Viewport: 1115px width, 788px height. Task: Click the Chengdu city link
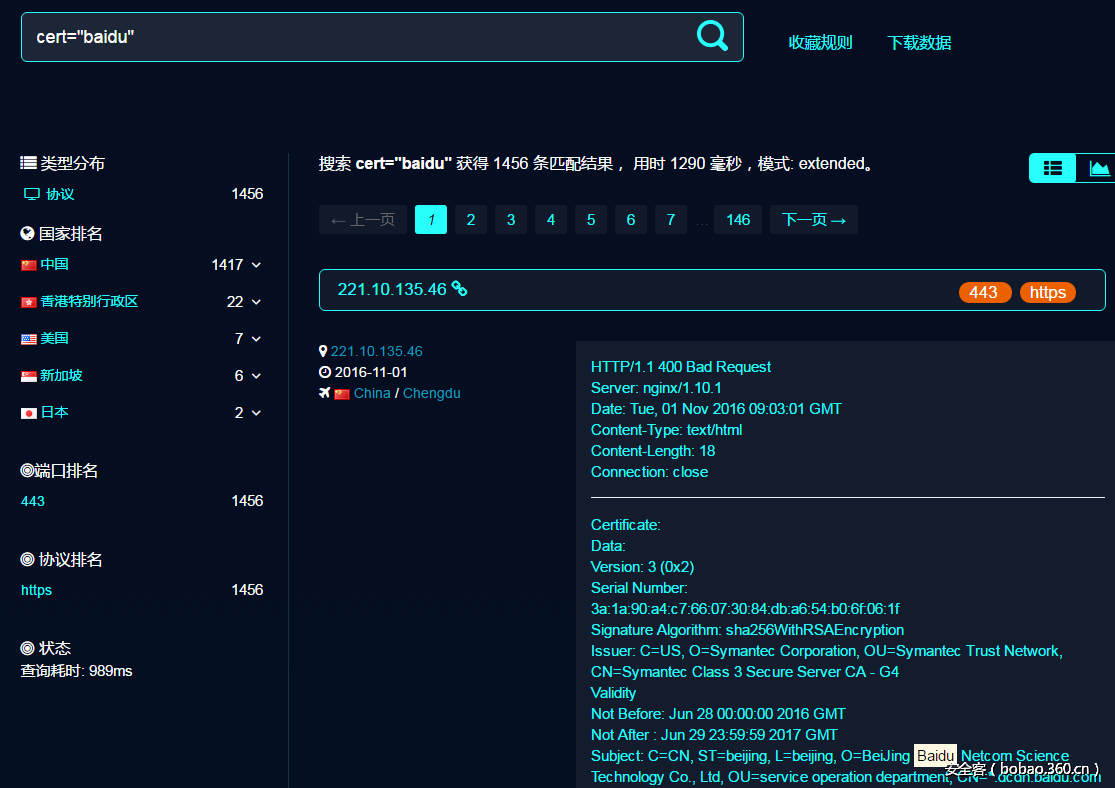(431, 393)
